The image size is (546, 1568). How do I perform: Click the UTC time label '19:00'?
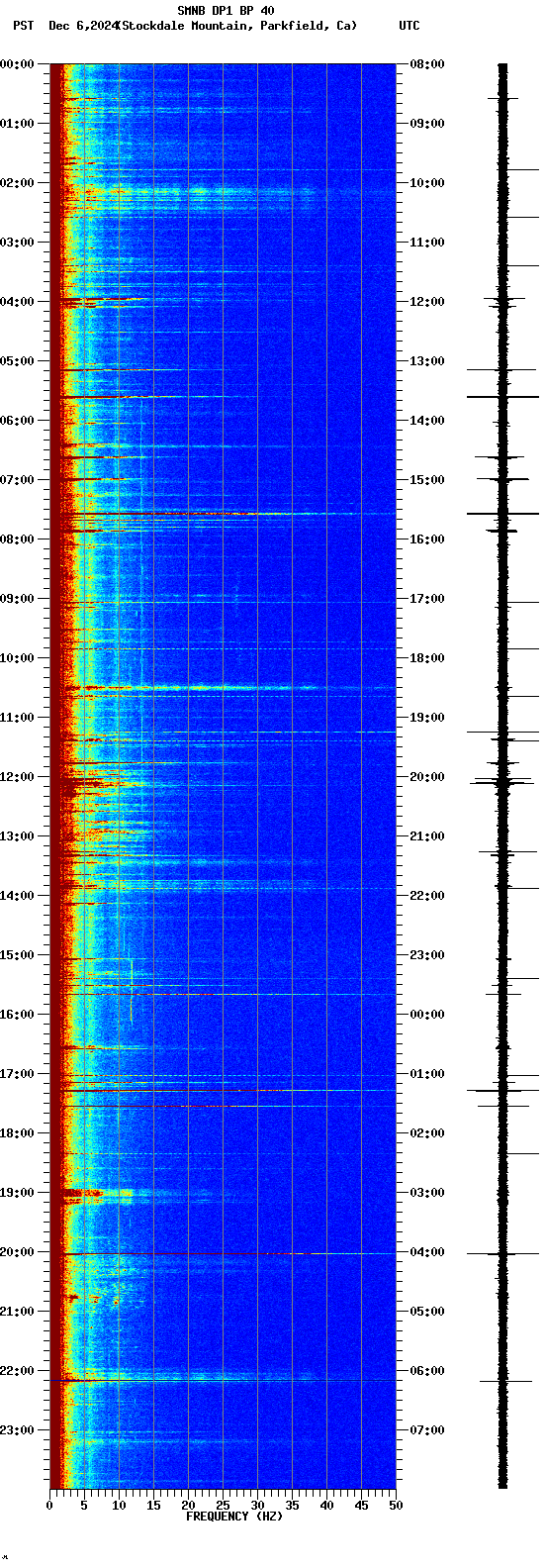[x=427, y=718]
